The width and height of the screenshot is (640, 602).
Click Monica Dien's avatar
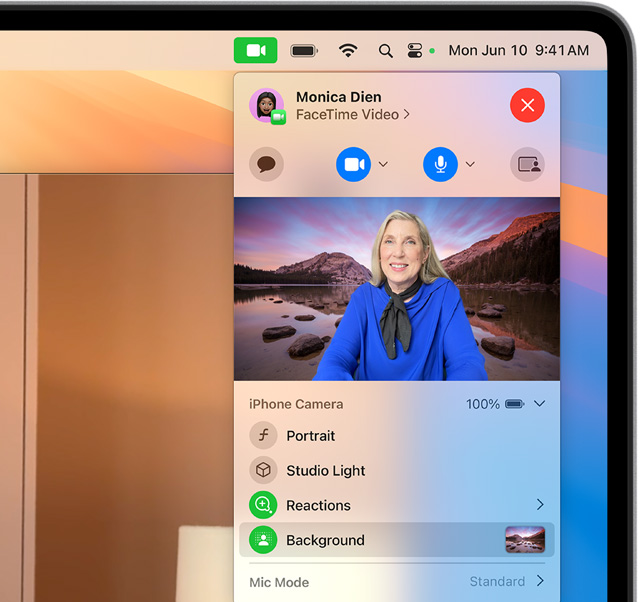point(267,106)
